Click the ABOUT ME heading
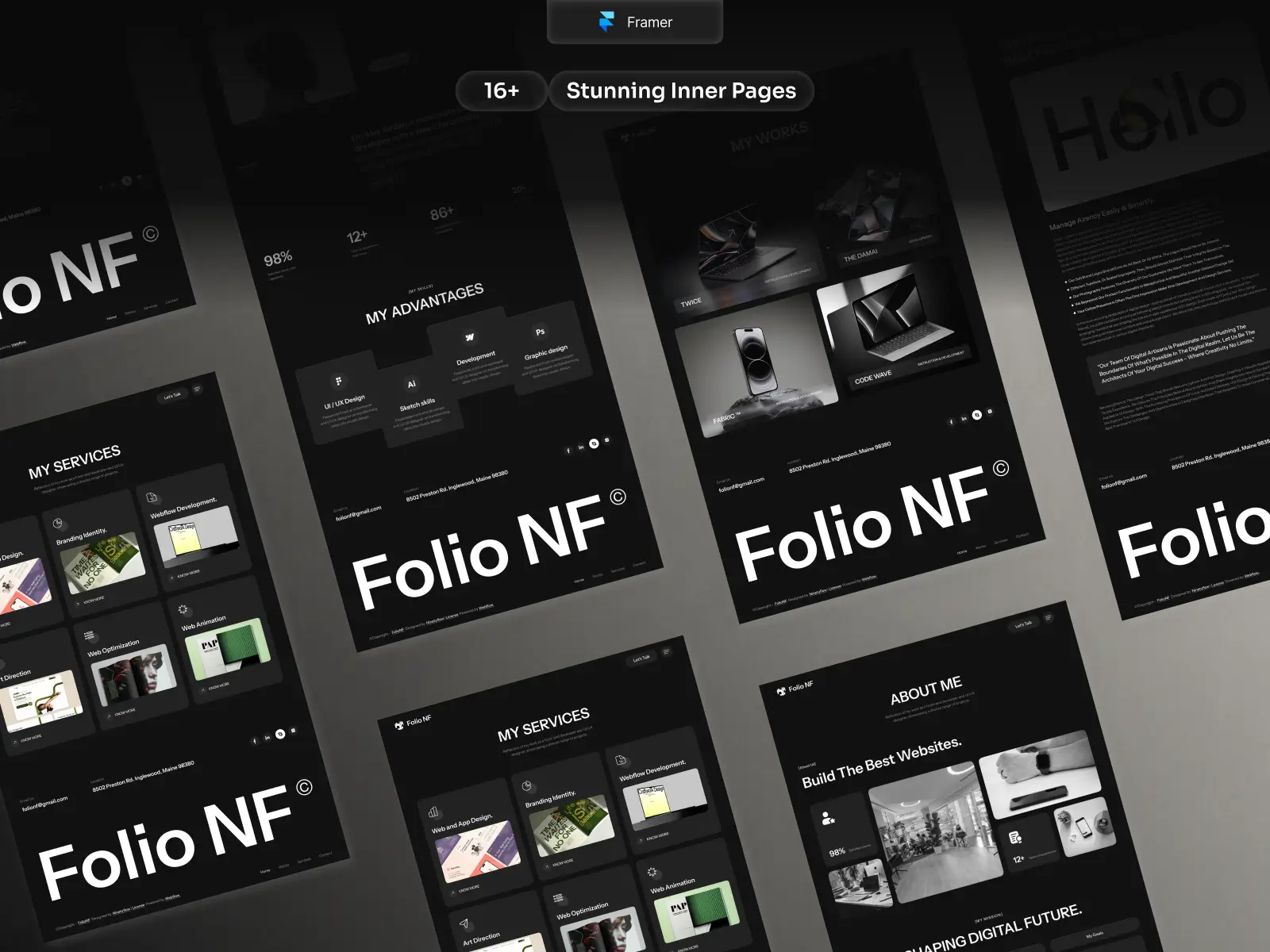This screenshot has width=1270, height=952. [x=926, y=690]
